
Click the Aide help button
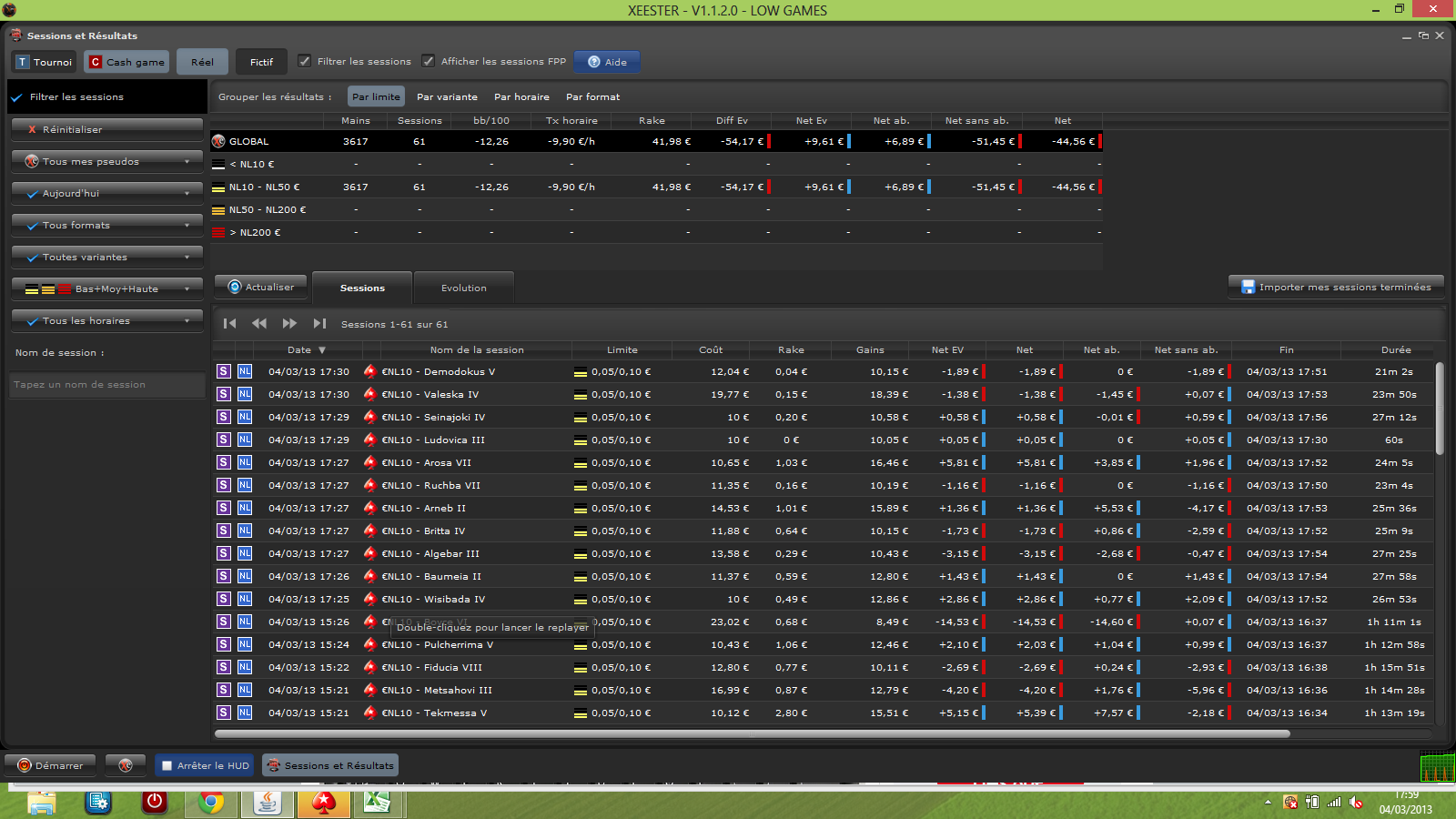point(607,62)
